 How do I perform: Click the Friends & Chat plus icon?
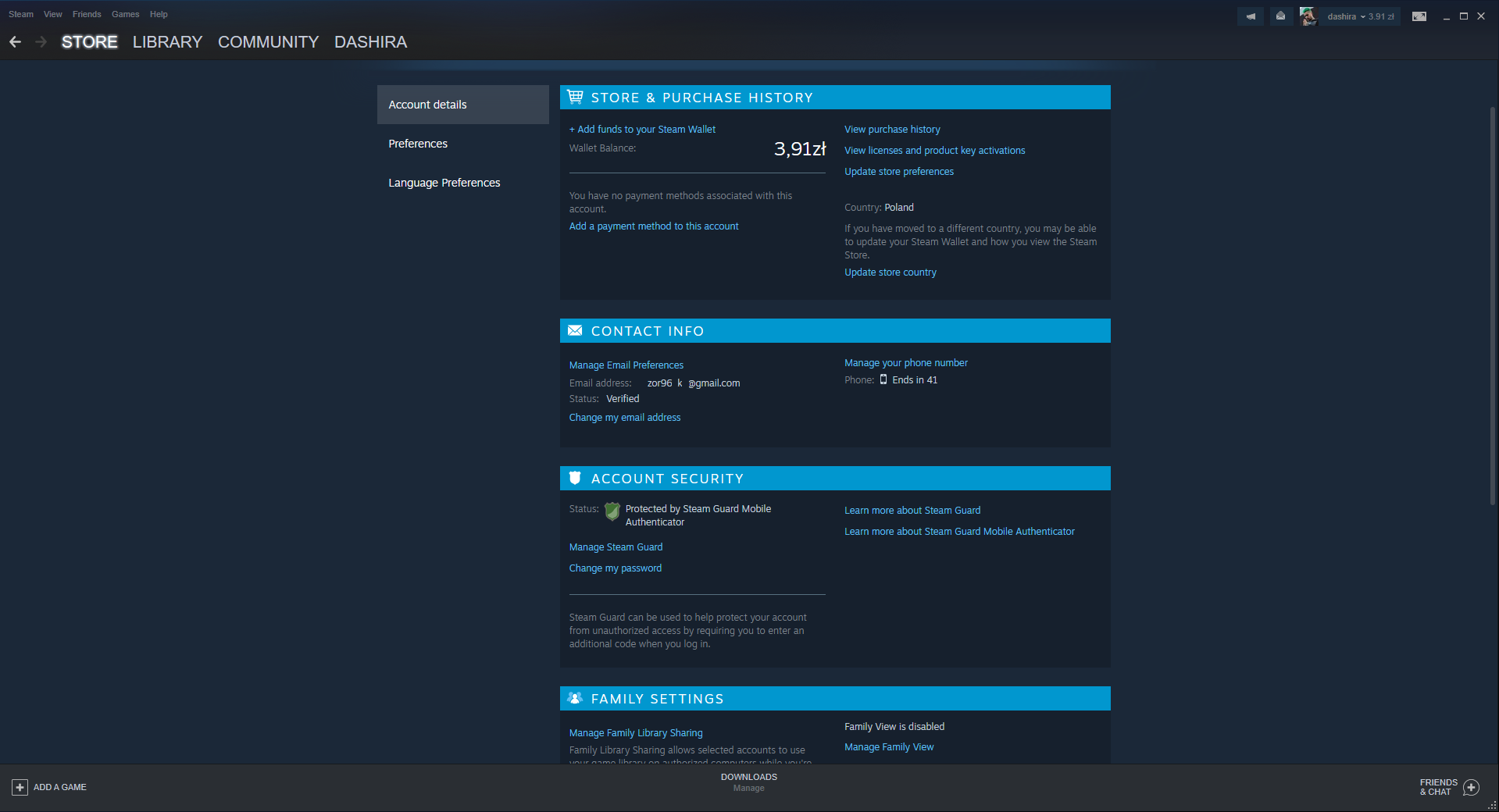(1472, 787)
